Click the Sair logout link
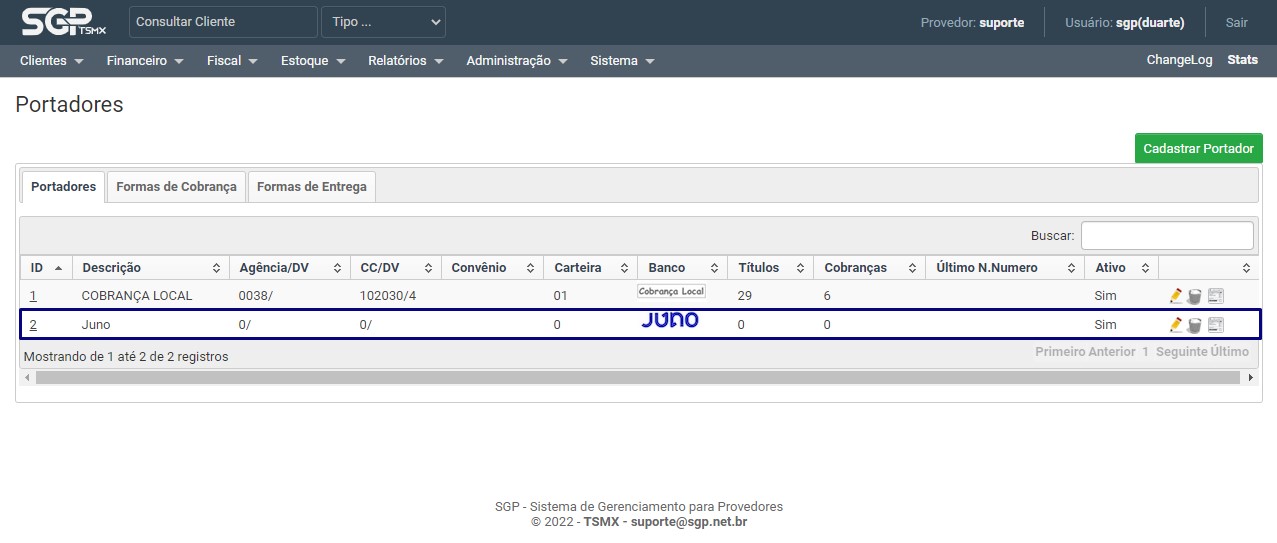This screenshot has width=1277, height=543. 1236,22
